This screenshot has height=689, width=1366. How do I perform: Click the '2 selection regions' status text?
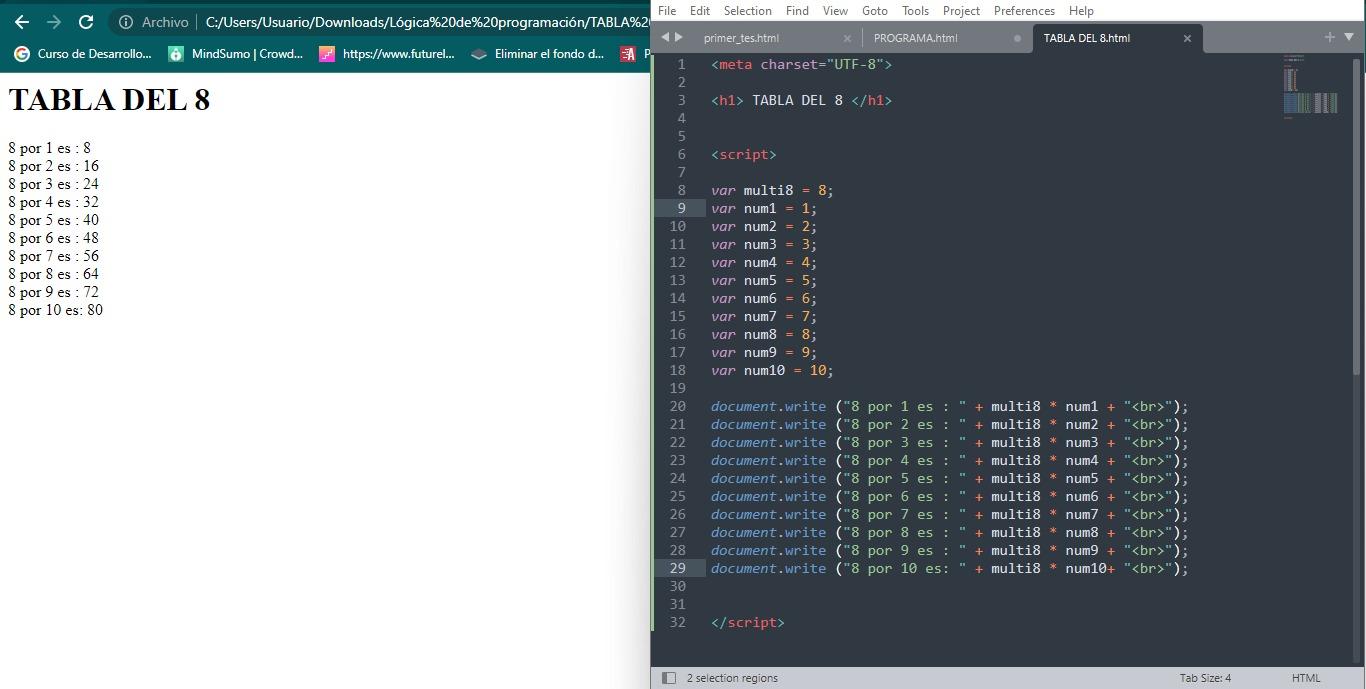tap(732, 678)
